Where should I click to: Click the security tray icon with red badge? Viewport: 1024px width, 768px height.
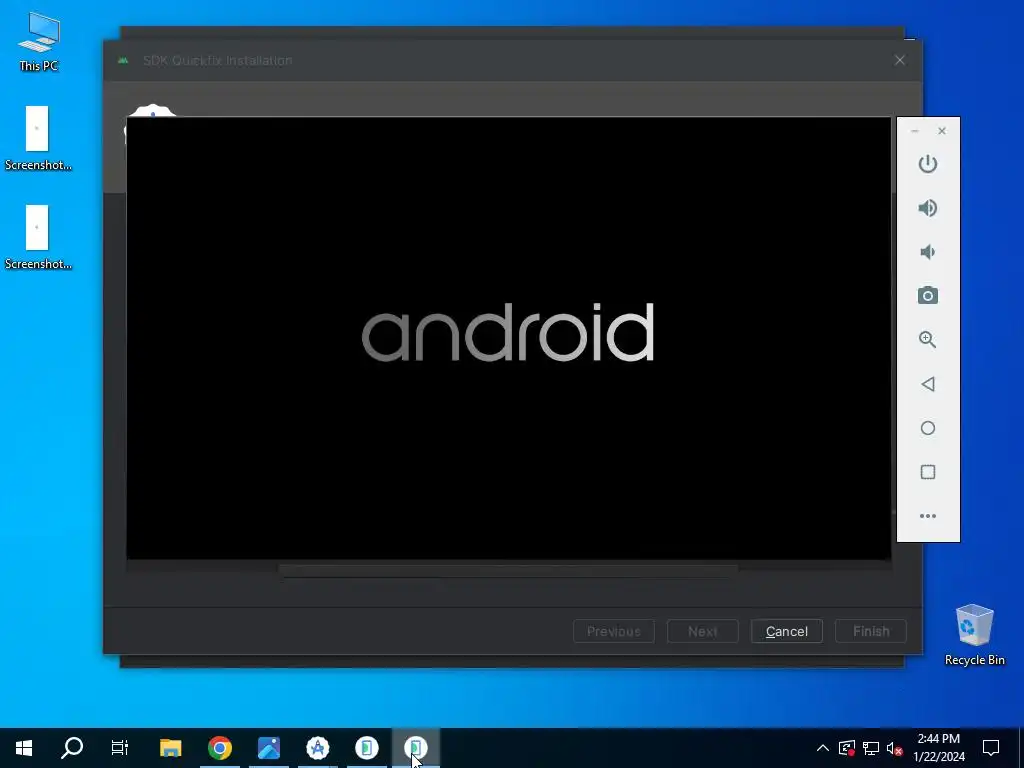click(x=846, y=748)
